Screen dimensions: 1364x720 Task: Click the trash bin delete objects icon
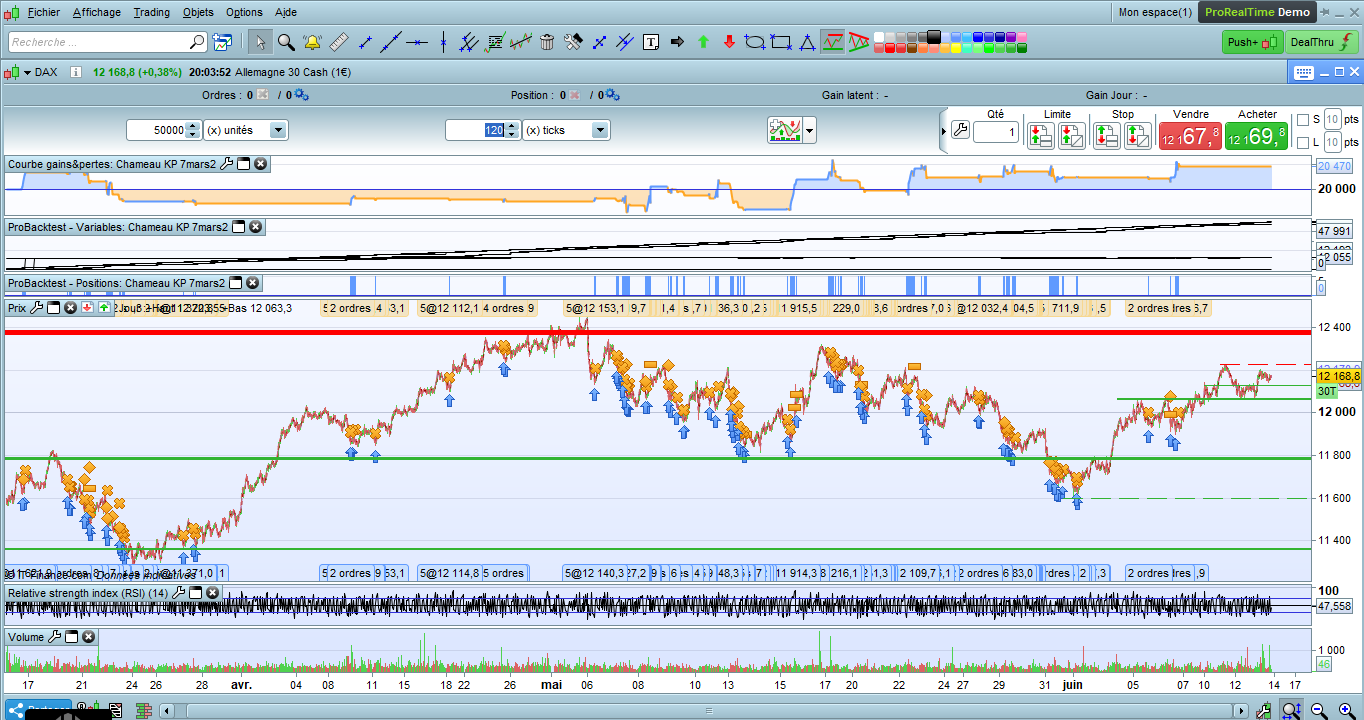click(x=547, y=42)
